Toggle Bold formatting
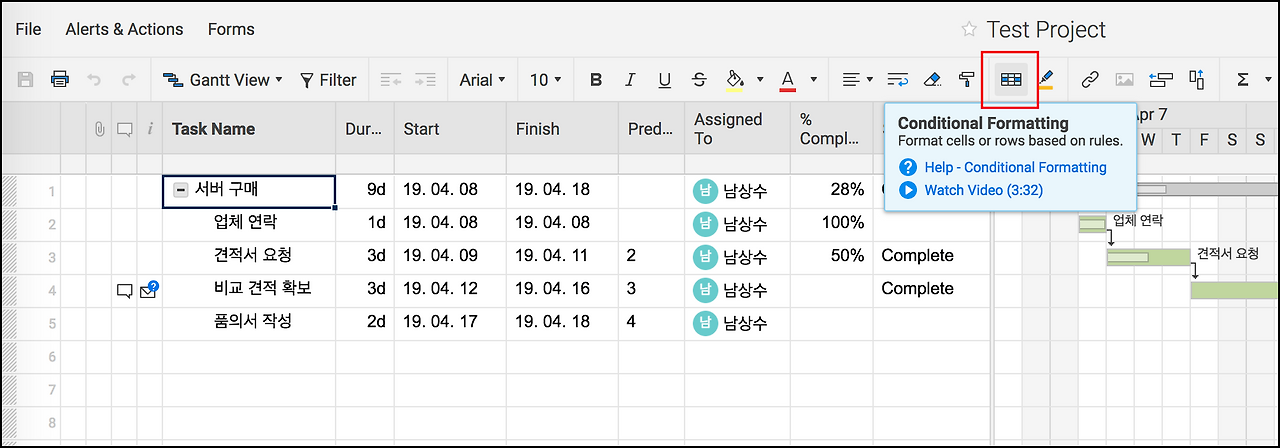The height and width of the screenshot is (448, 1280). (x=596, y=80)
